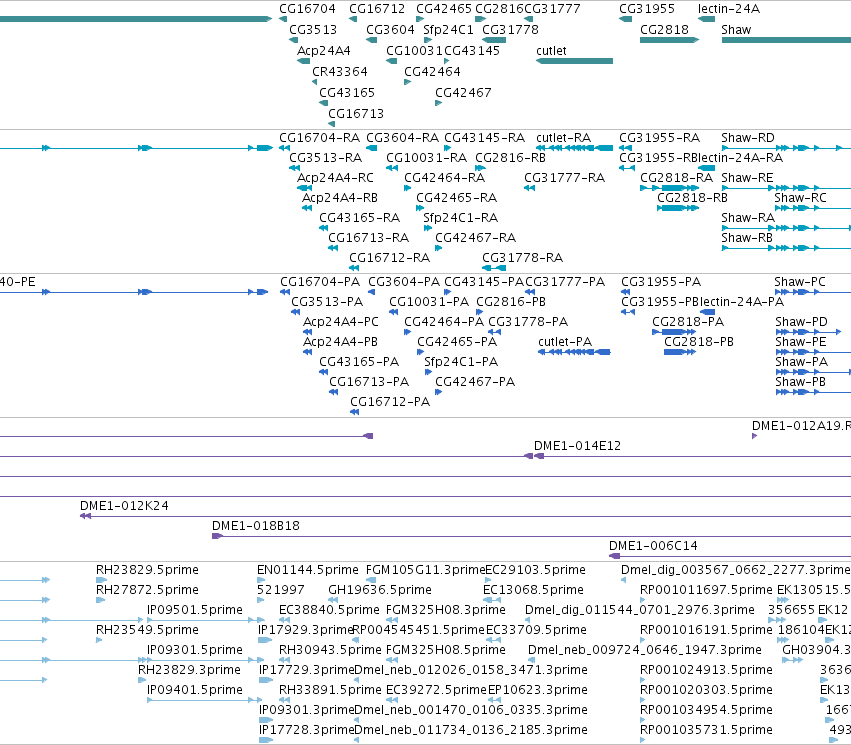Select the Acp24A4-RB transcript label
Image resolution: width=851 pixels, height=745 pixels.
click(x=340, y=198)
